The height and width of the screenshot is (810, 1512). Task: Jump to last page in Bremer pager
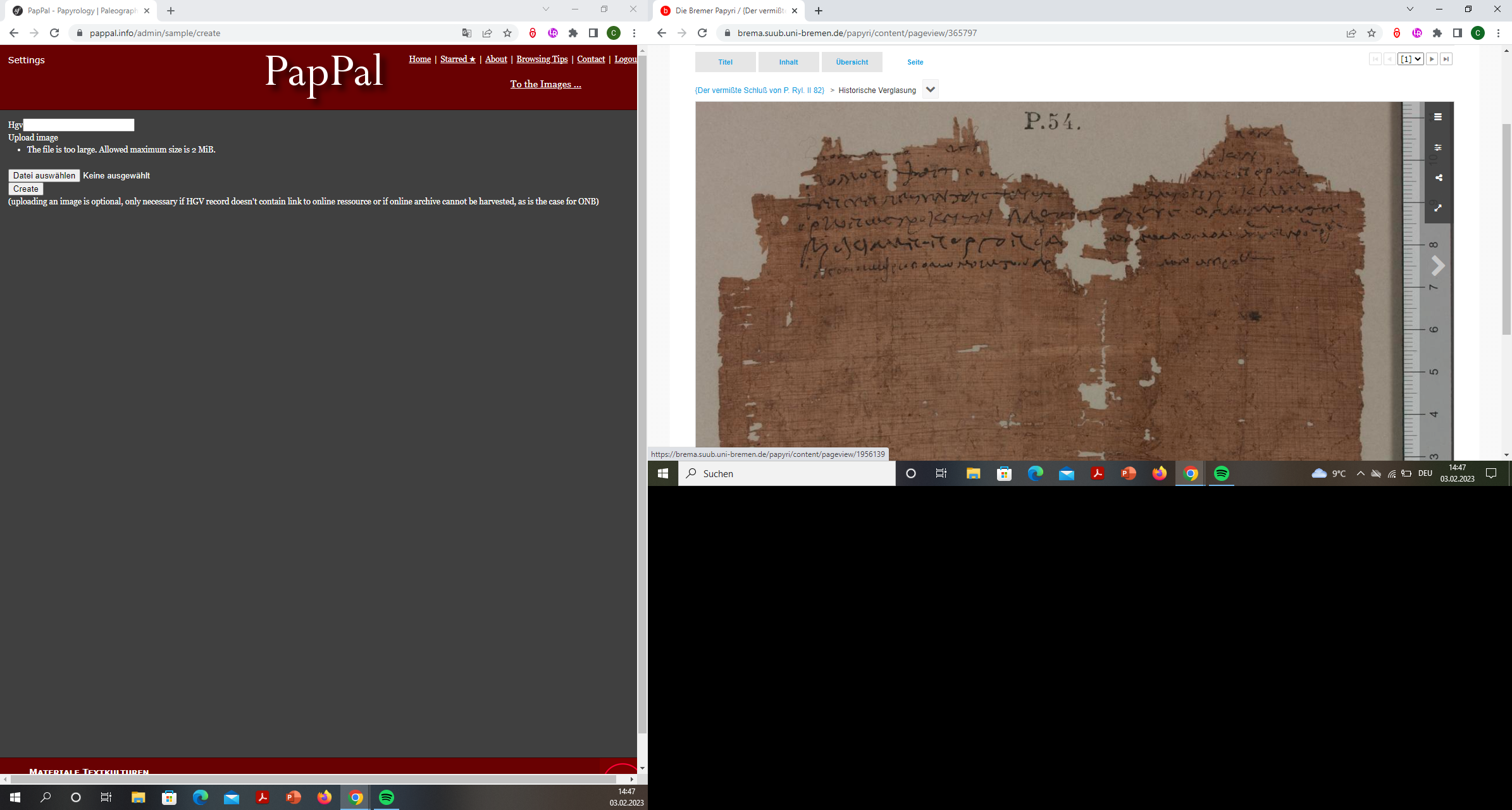pyautogui.click(x=1446, y=59)
